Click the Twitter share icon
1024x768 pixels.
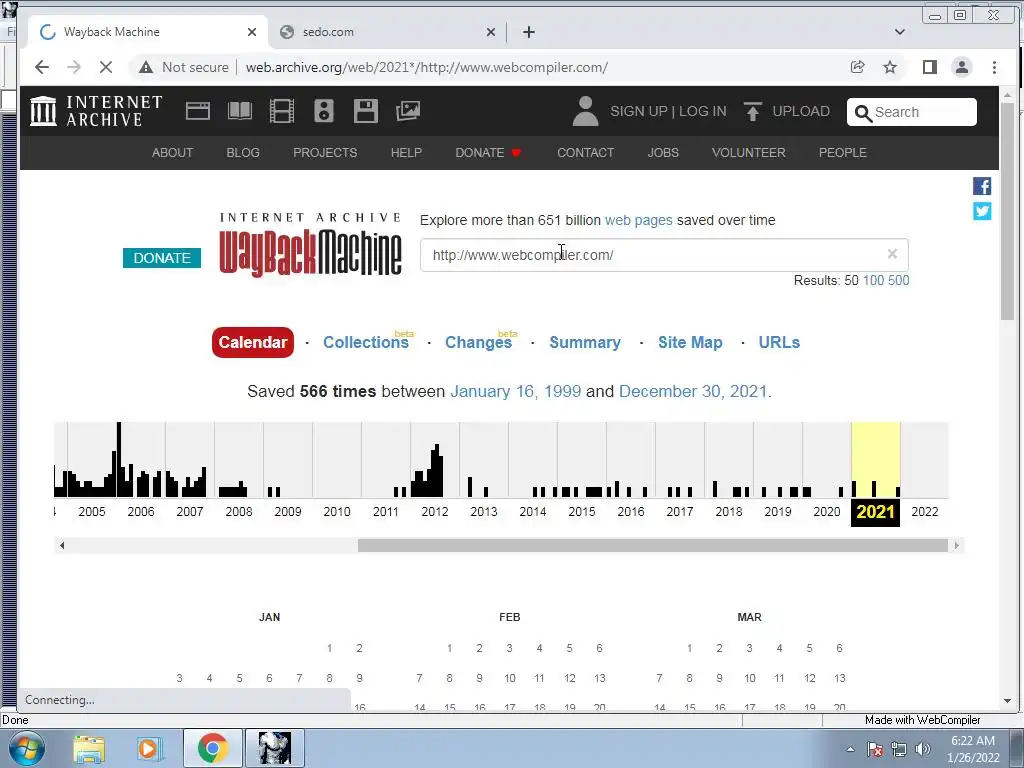[982, 211]
